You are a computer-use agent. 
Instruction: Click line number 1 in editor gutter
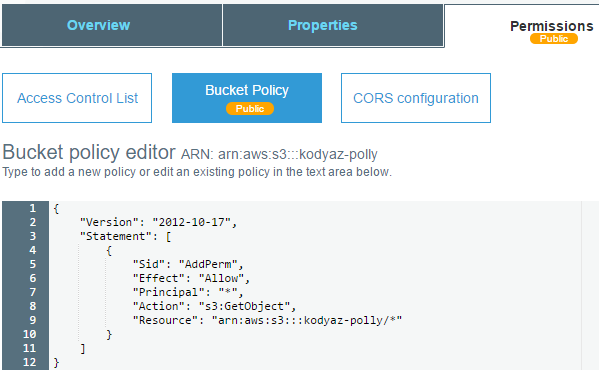point(32,208)
